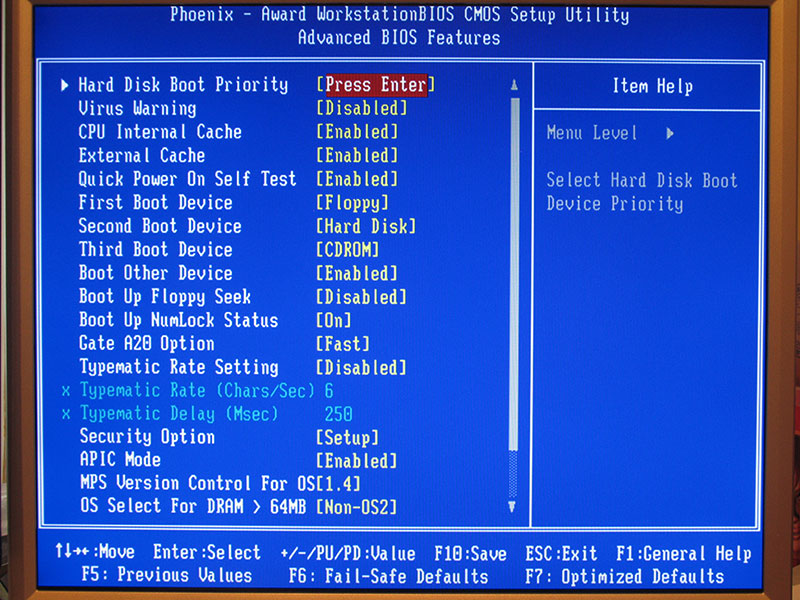Select the First Boot Device label

(156, 203)
